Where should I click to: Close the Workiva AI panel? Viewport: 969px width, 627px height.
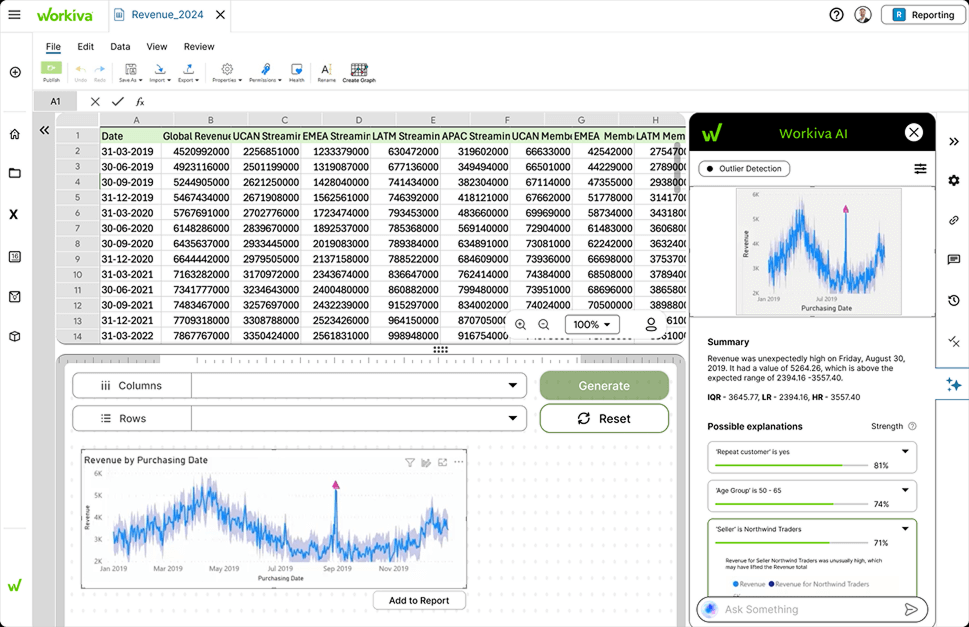914,132
